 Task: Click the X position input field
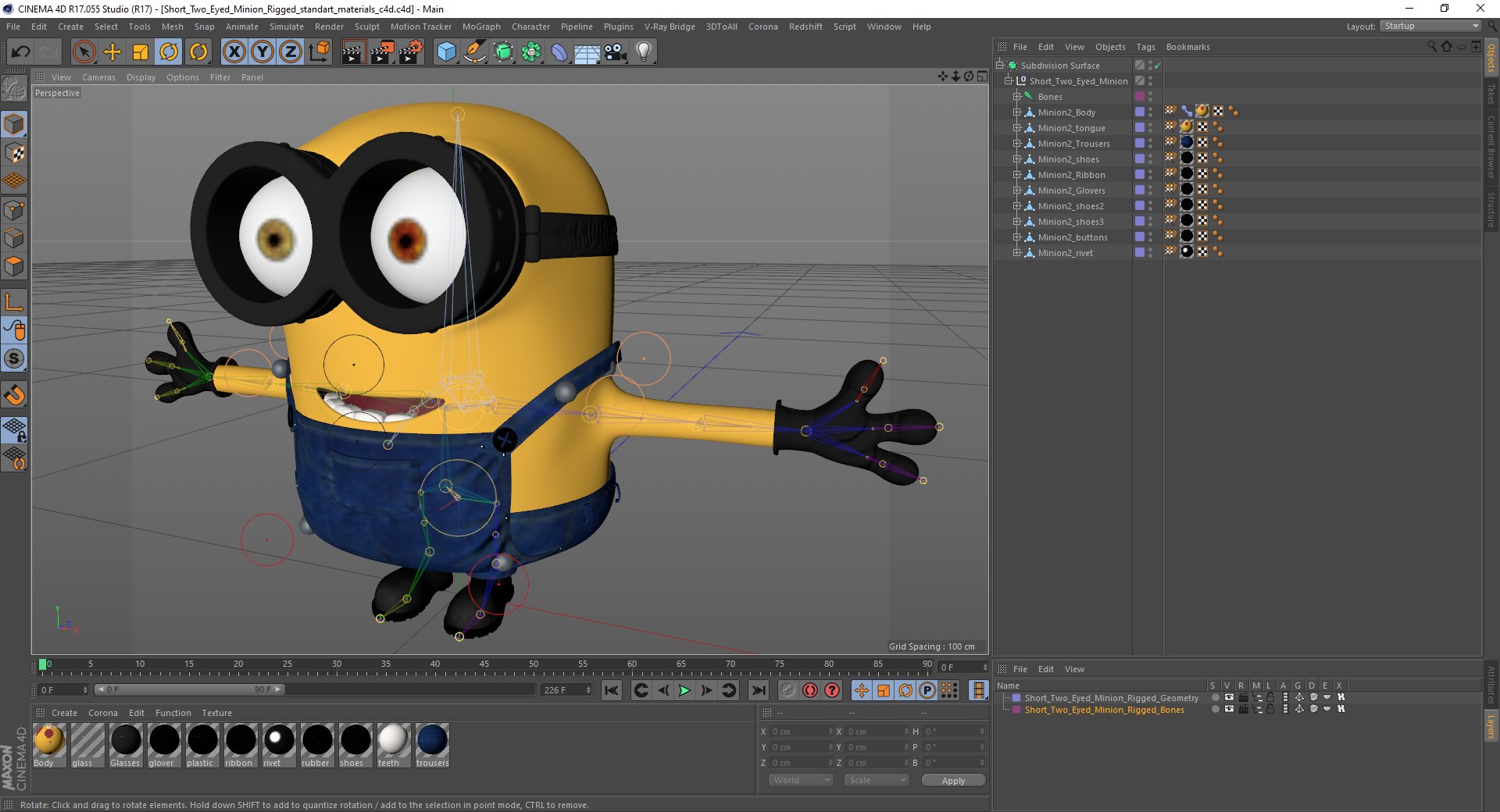pos(801,732)
